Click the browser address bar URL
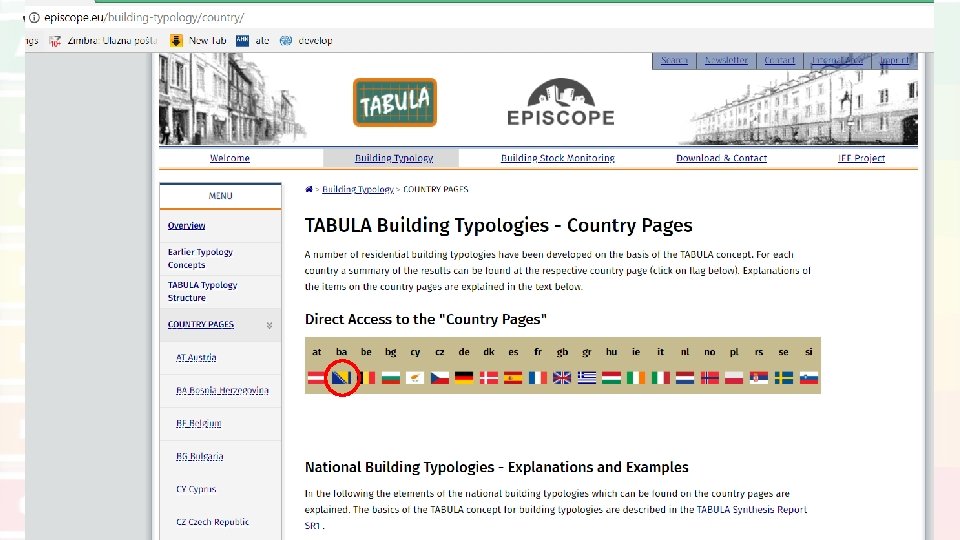The image size is (960, 540). (144, 18)
